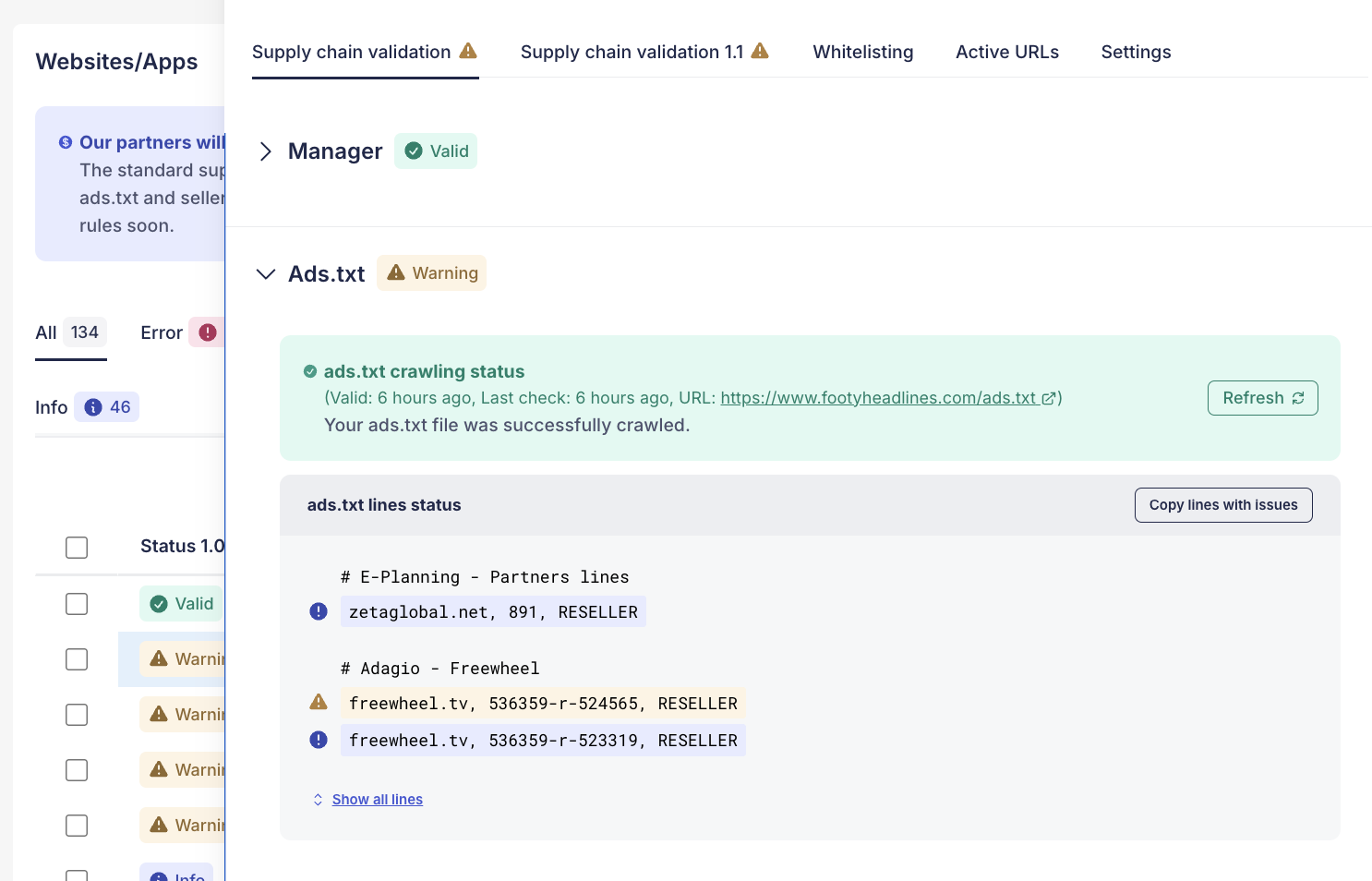Click warning triangle beside freewheel.tv 524565 line

[319, 703]
